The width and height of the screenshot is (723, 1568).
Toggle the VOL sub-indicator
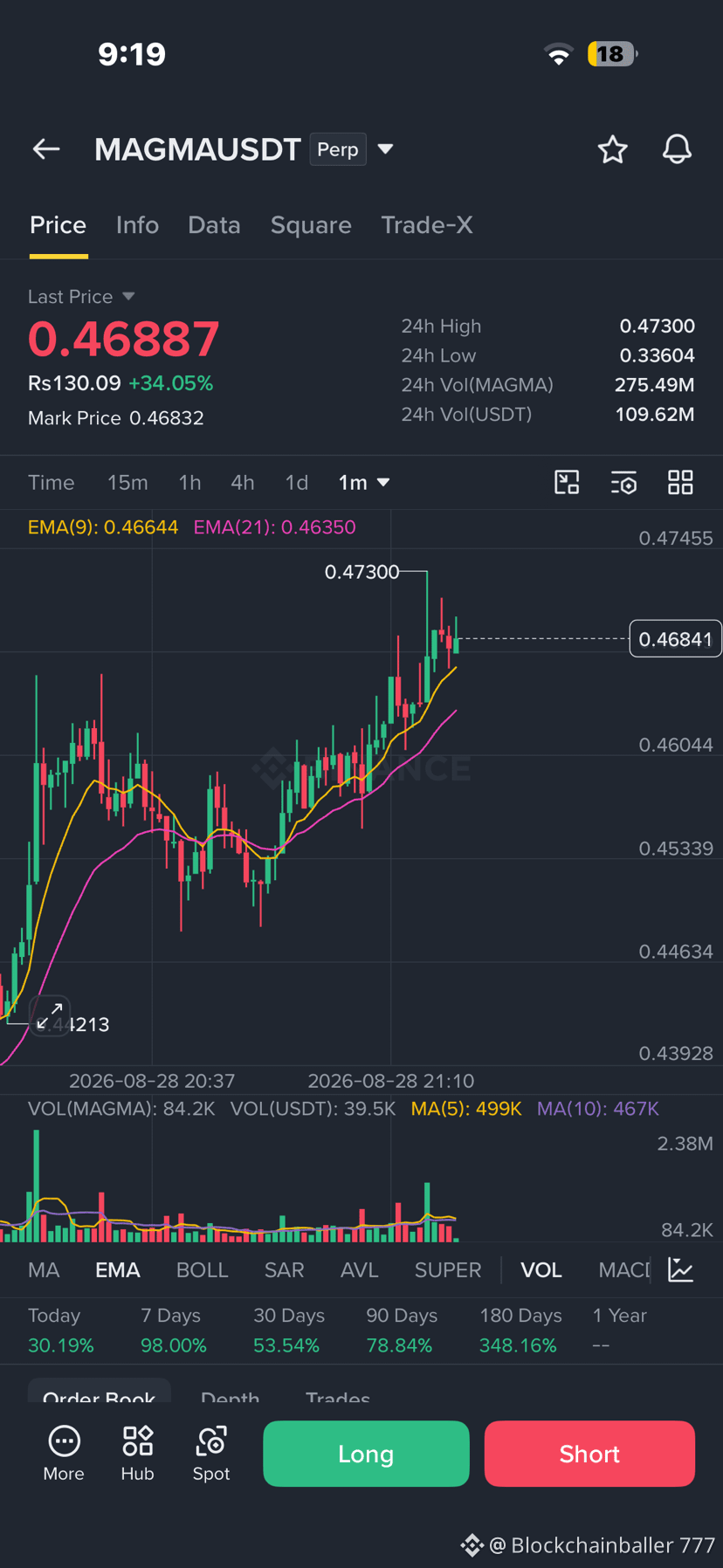click(x=541, y=1270)
